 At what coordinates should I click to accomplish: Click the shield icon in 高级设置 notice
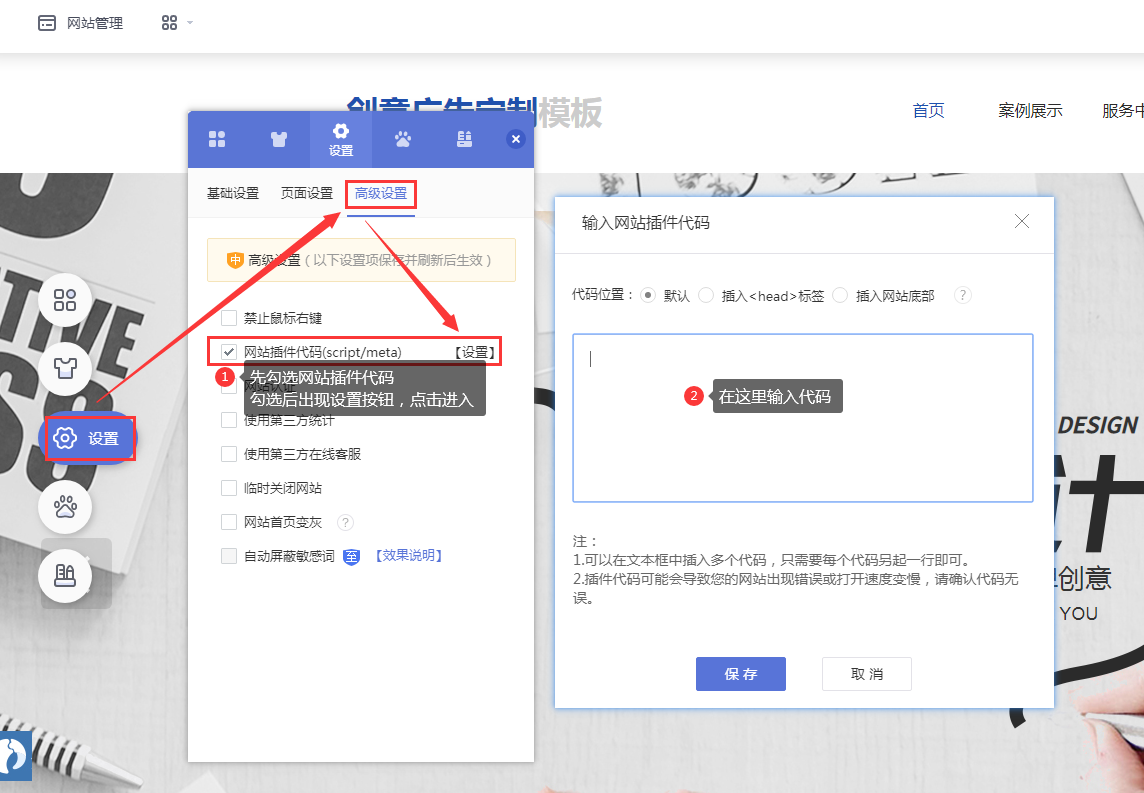[235, 260]
